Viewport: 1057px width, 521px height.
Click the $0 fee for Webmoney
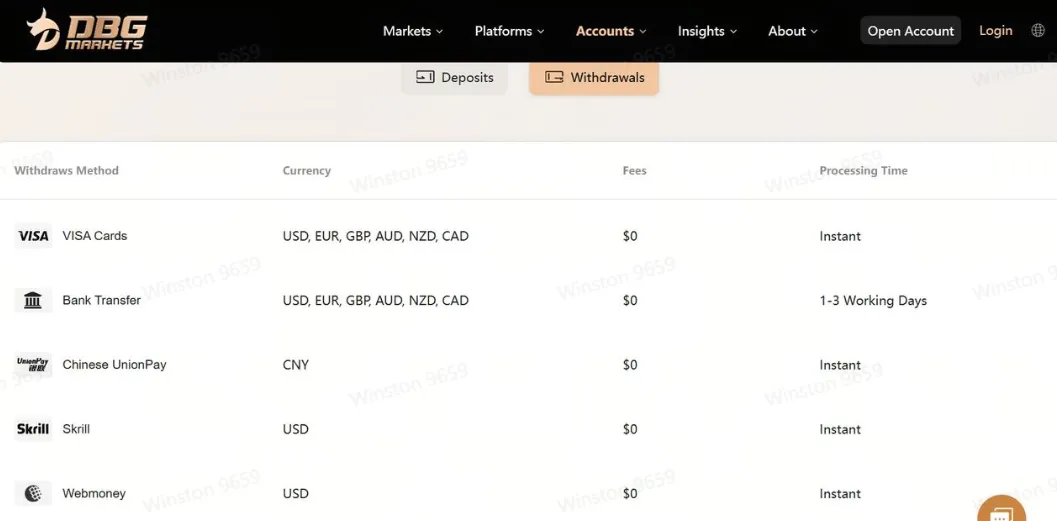(630, 494)
